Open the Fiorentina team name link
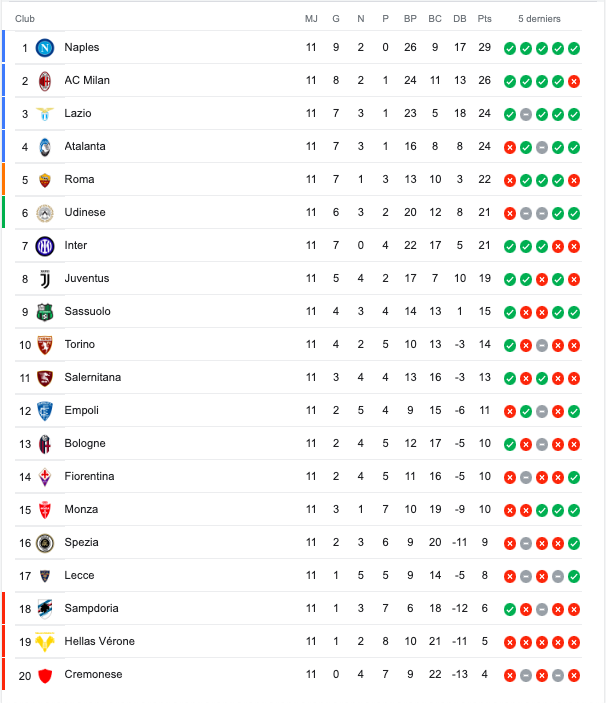606x703 pixels. [x=89, y=476]
